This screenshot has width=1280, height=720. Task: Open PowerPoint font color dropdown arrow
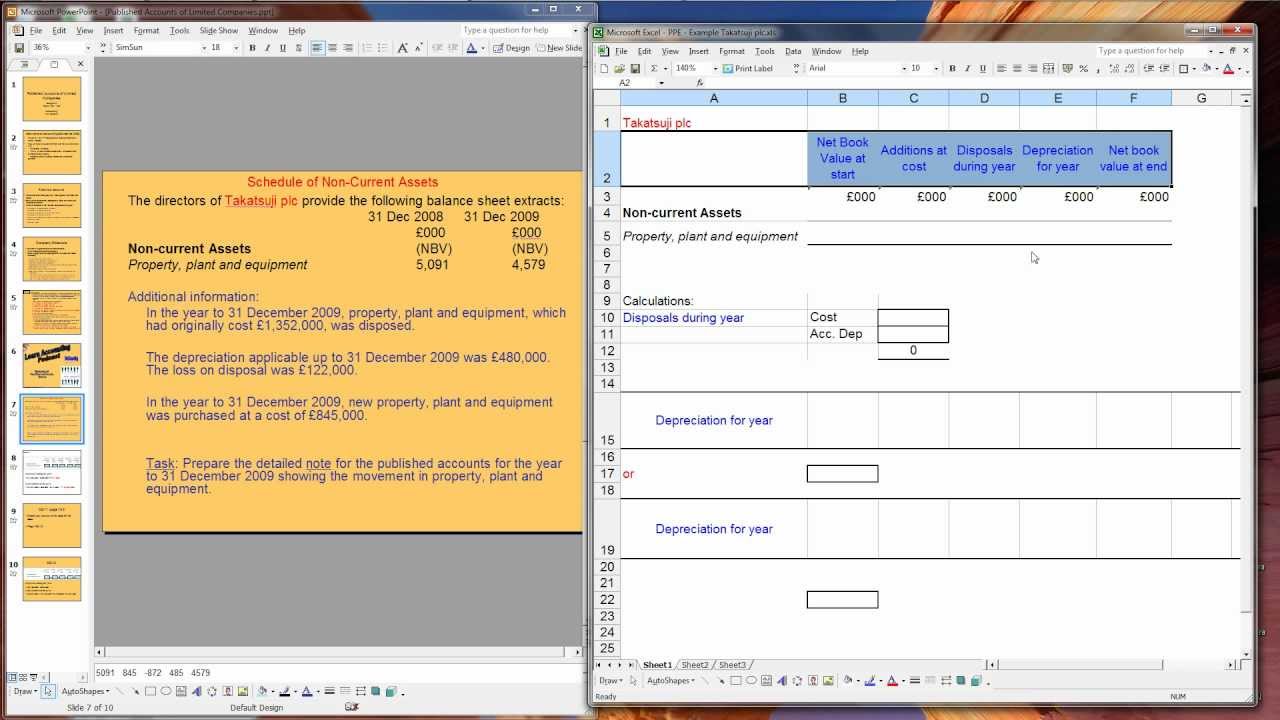483,47
